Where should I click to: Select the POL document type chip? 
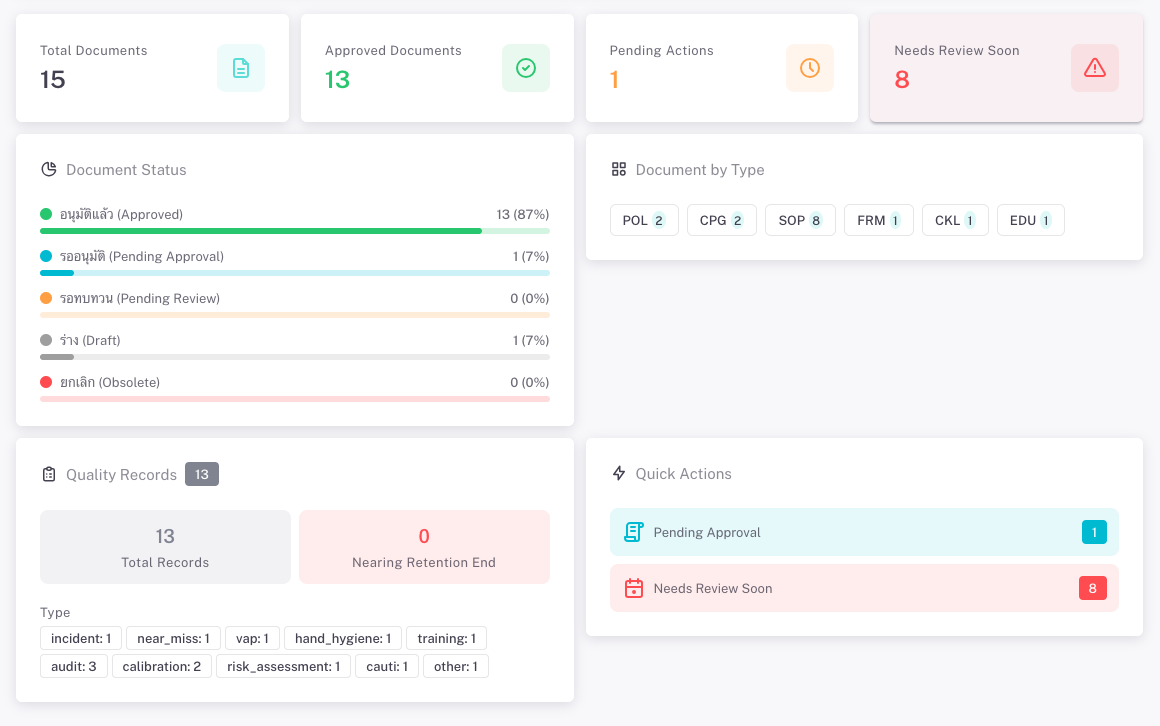[x=644, y=220]
